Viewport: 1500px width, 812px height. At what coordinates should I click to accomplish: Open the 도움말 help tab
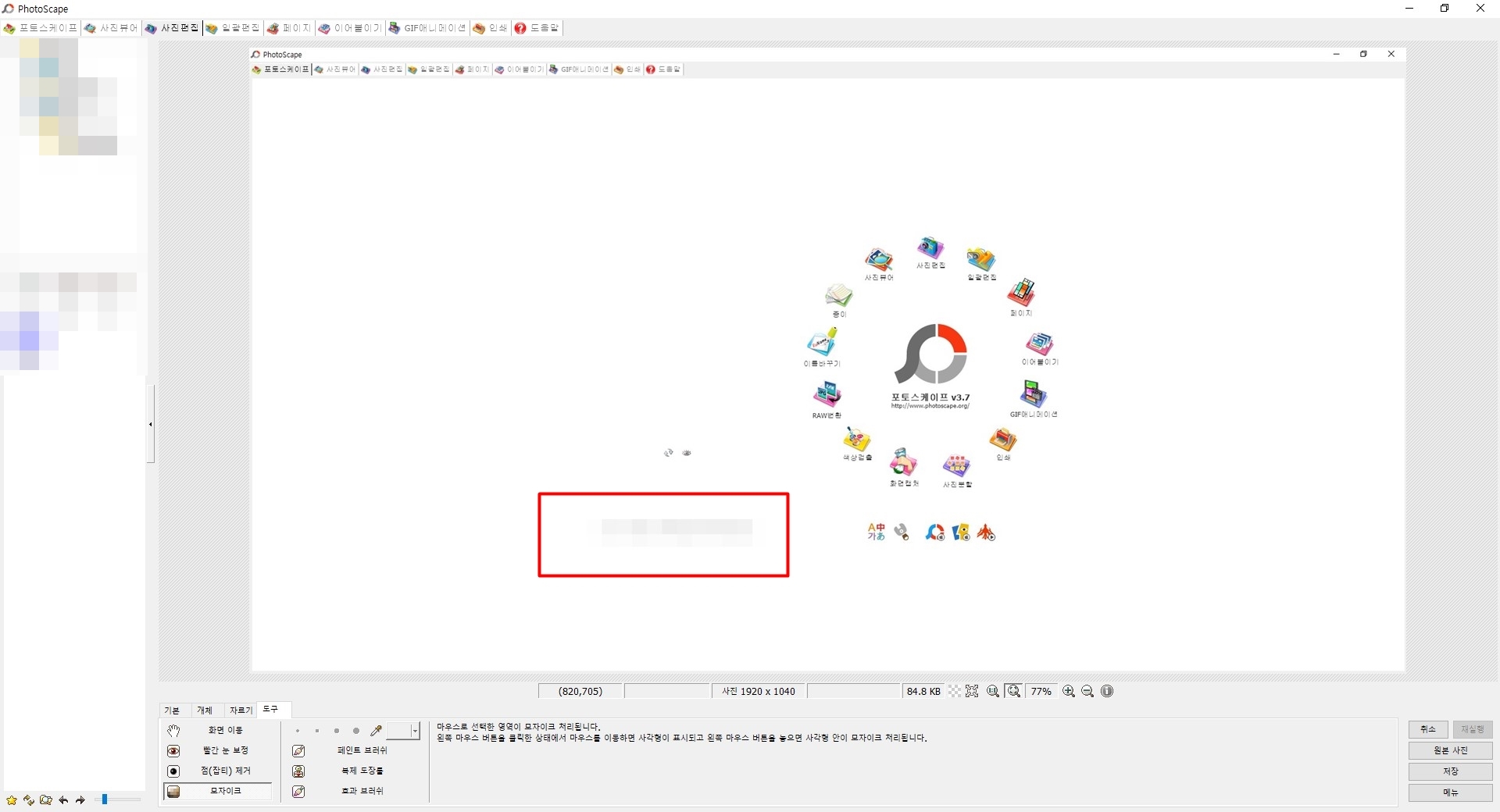(x=537, y=28)
